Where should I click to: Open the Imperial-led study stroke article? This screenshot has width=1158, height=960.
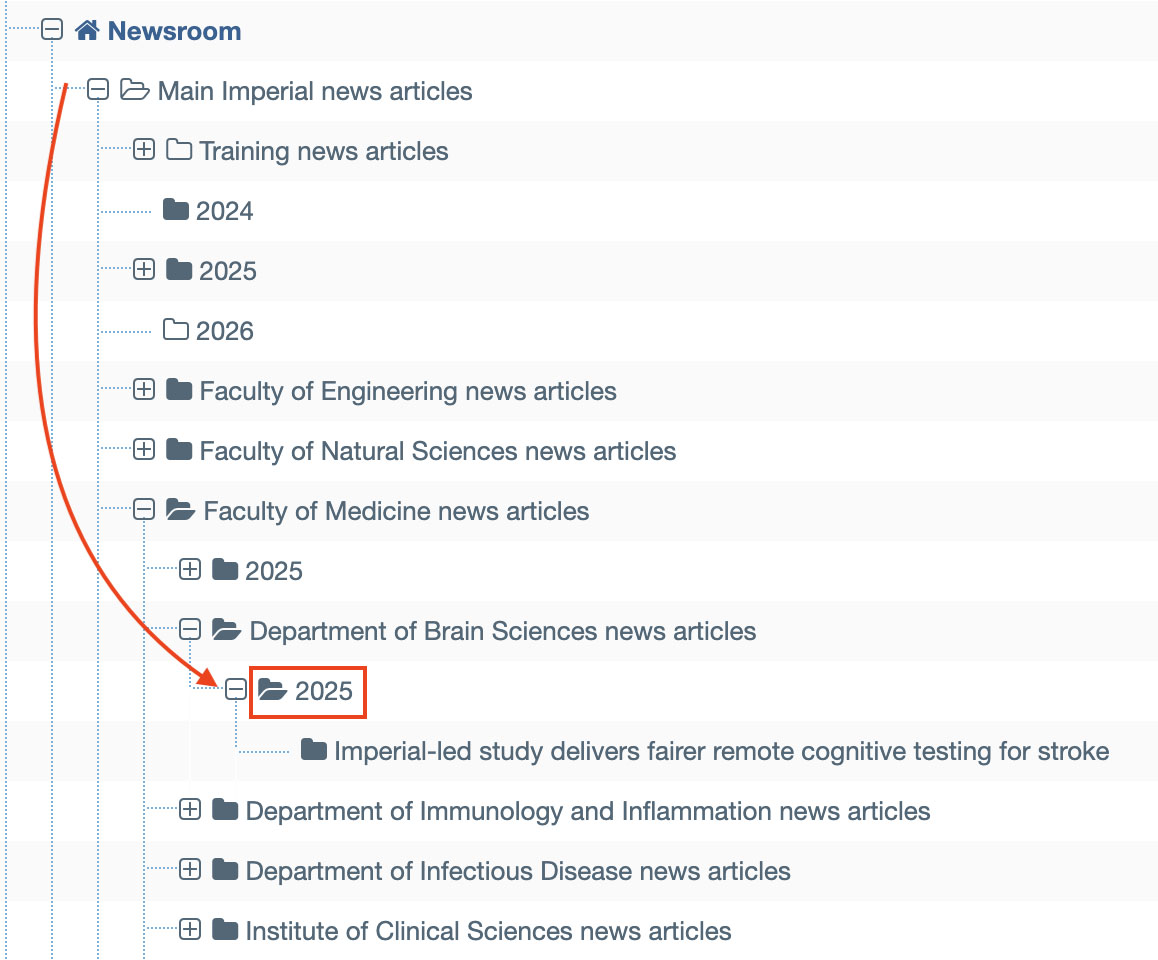pyautogui.click(x=721, y=751)
